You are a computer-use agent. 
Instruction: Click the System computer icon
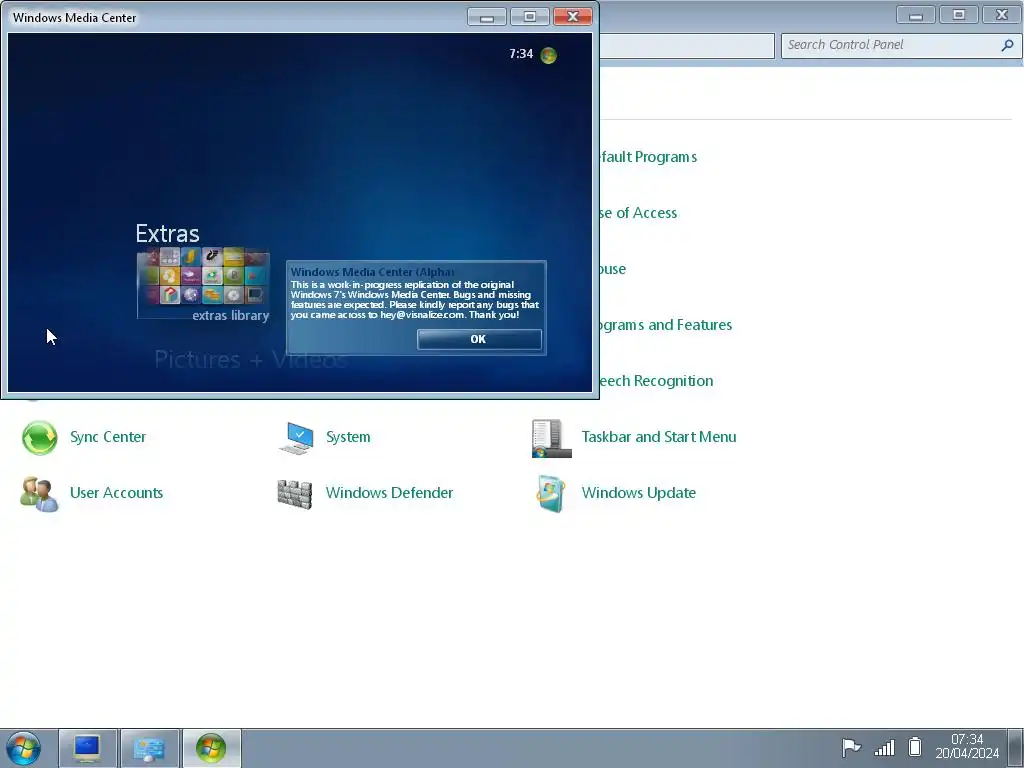(296, 438)
